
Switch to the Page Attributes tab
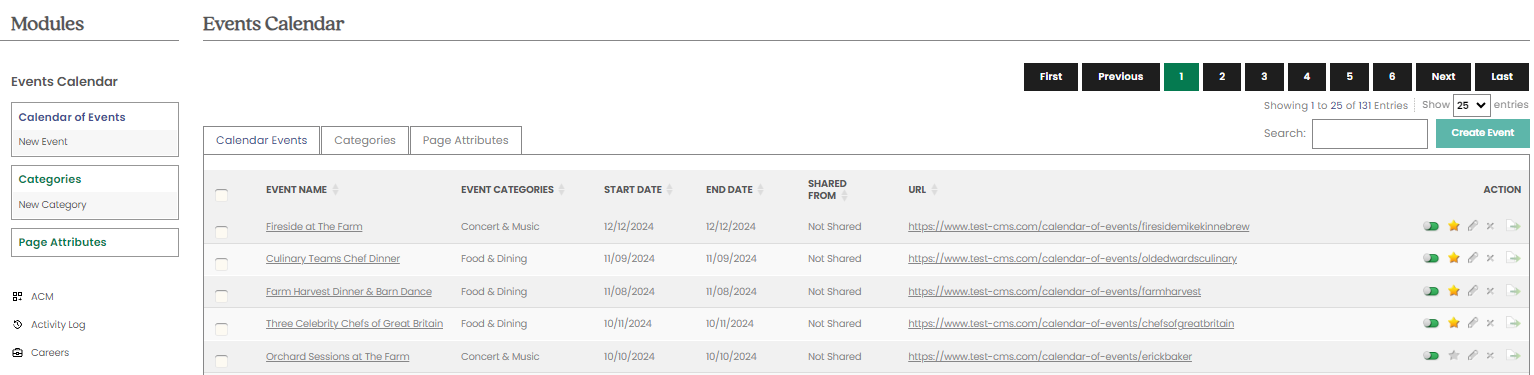click(x=466, y=140)
